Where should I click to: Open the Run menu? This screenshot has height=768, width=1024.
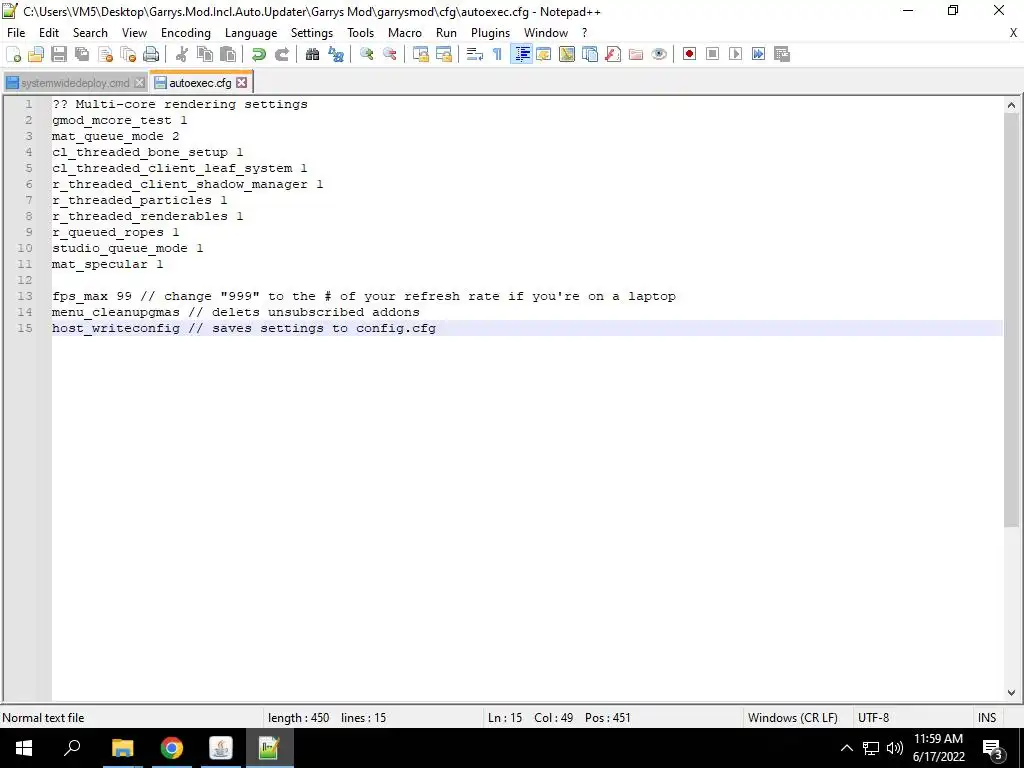[446, 33]
